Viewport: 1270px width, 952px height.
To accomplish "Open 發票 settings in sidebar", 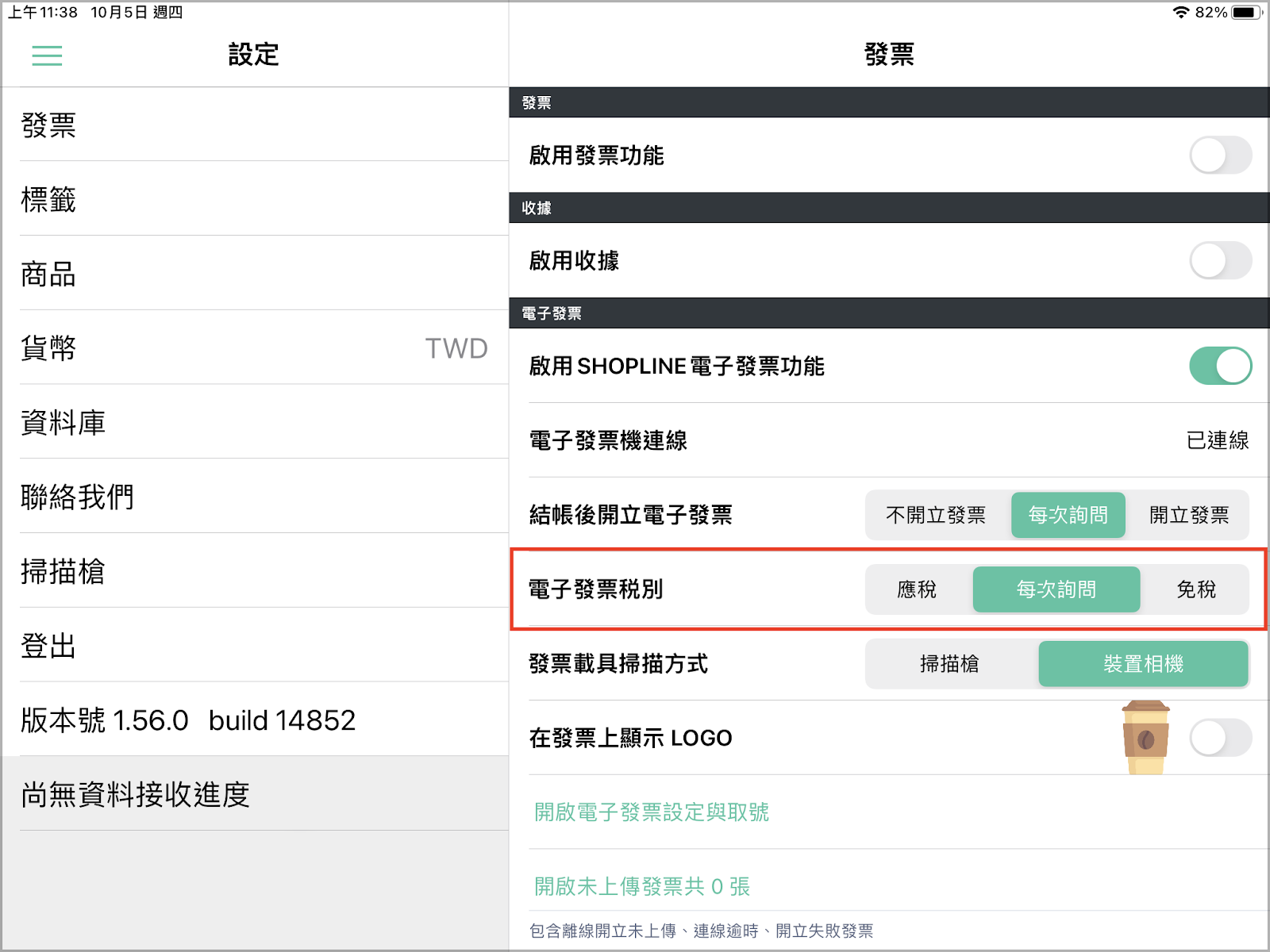I will pyautogui.click(x=255, y=125).
